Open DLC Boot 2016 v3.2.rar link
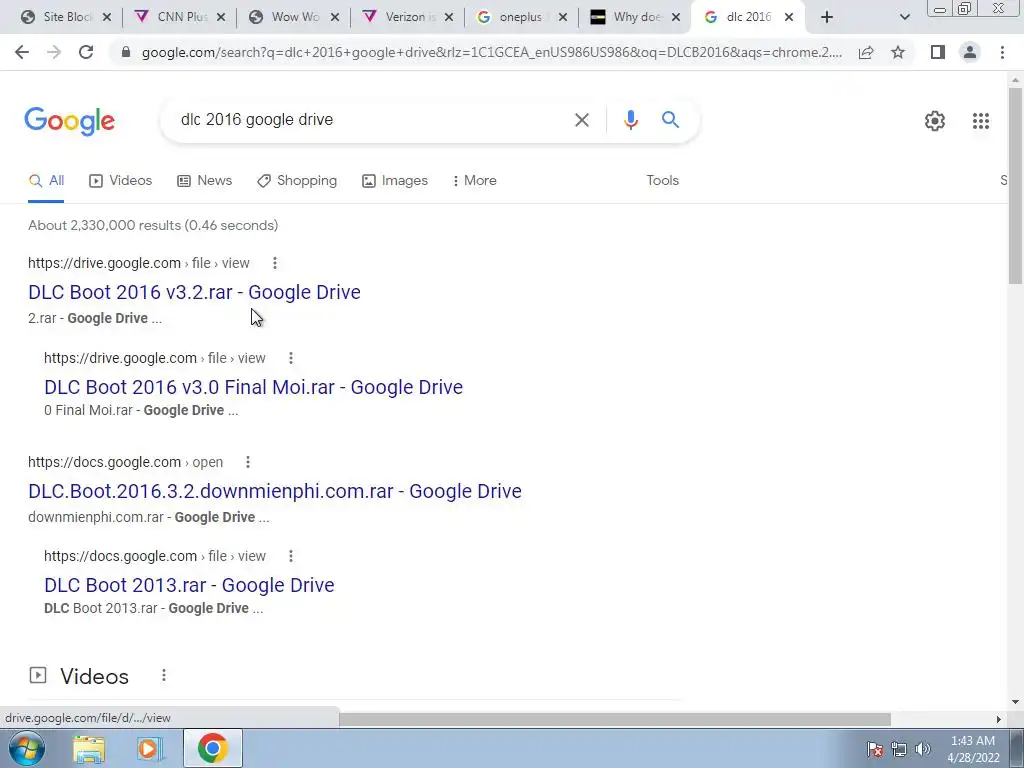 tap(195, 292)
